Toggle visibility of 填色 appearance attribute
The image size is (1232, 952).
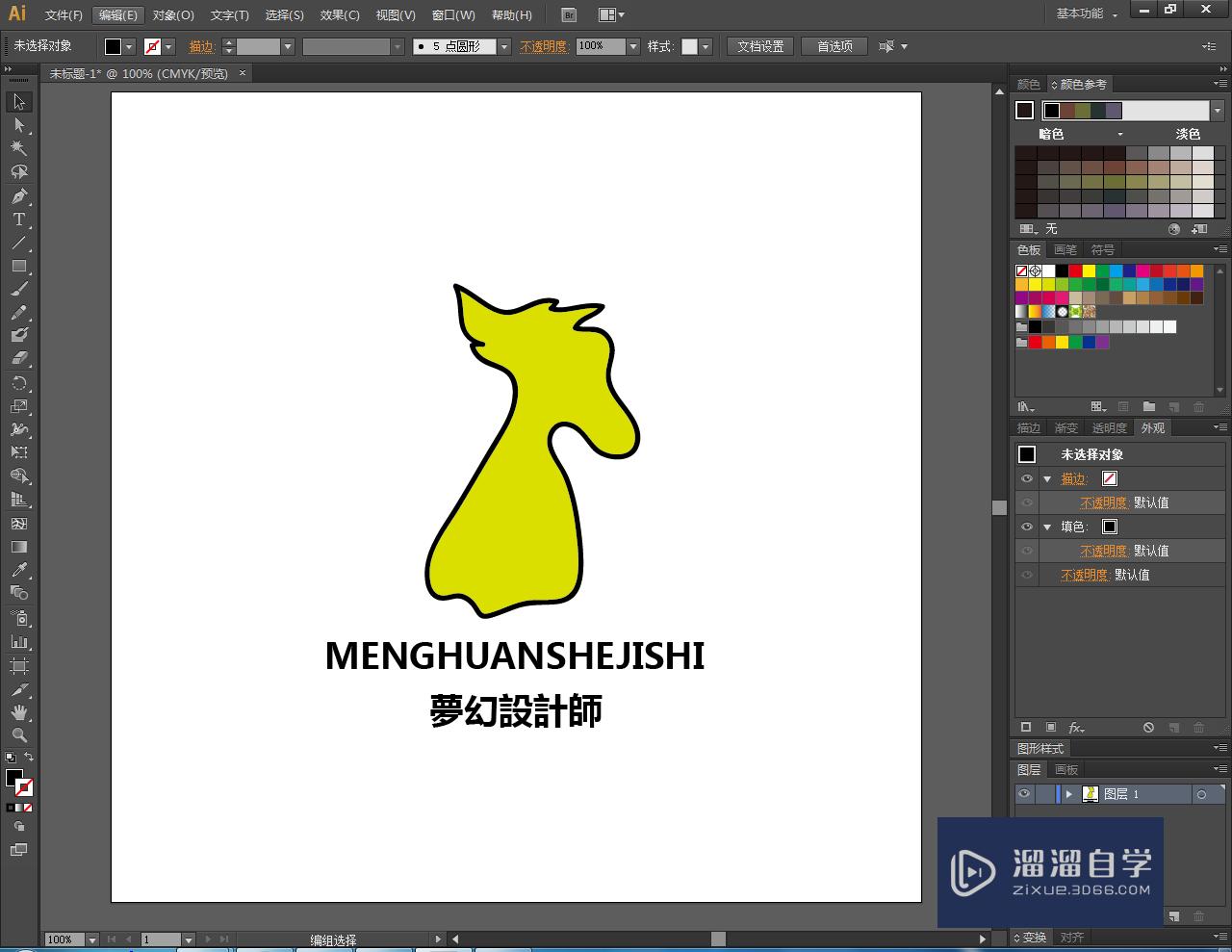pos(1026,527)
